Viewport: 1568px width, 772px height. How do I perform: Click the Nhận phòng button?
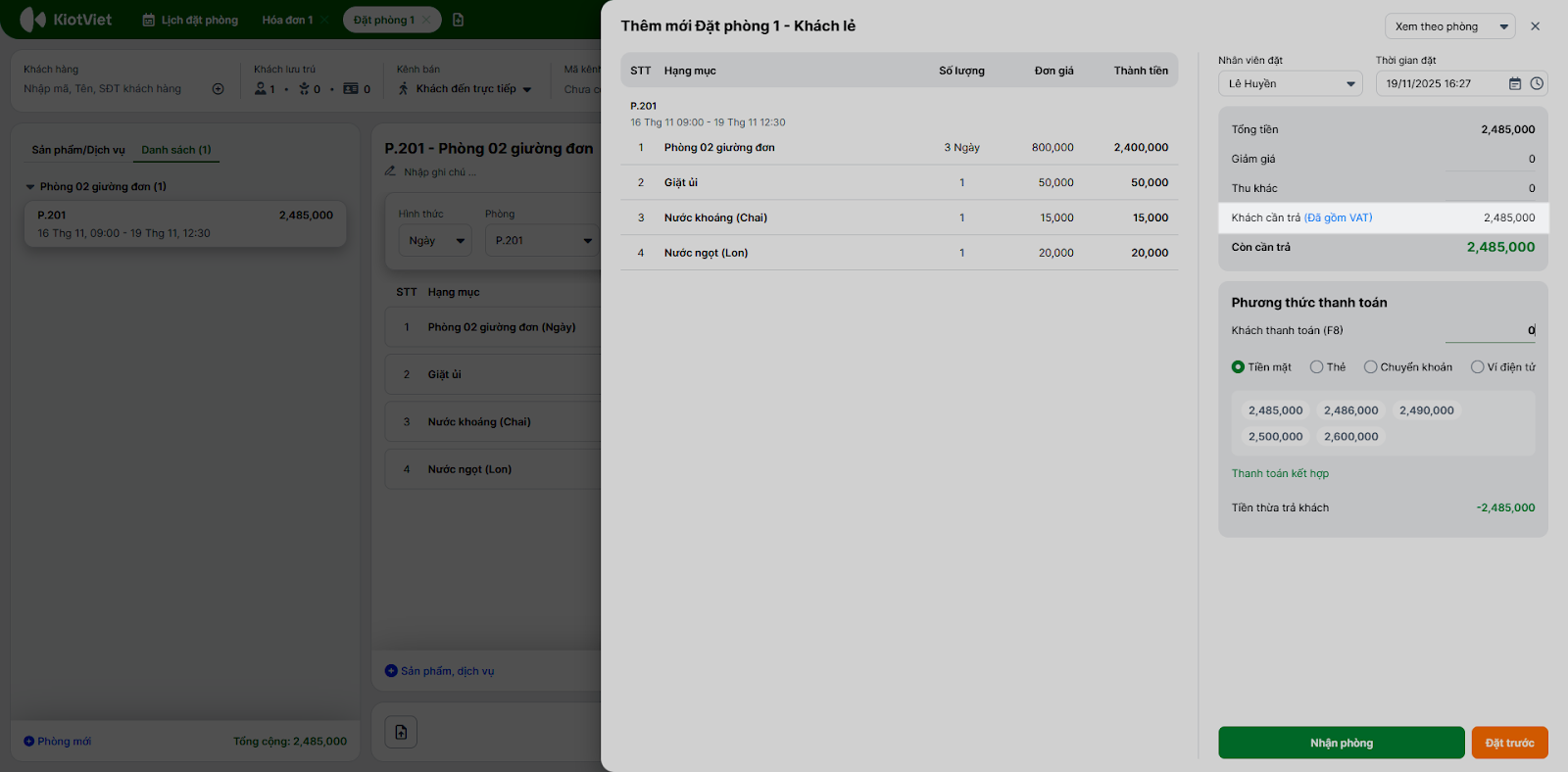1341,743
